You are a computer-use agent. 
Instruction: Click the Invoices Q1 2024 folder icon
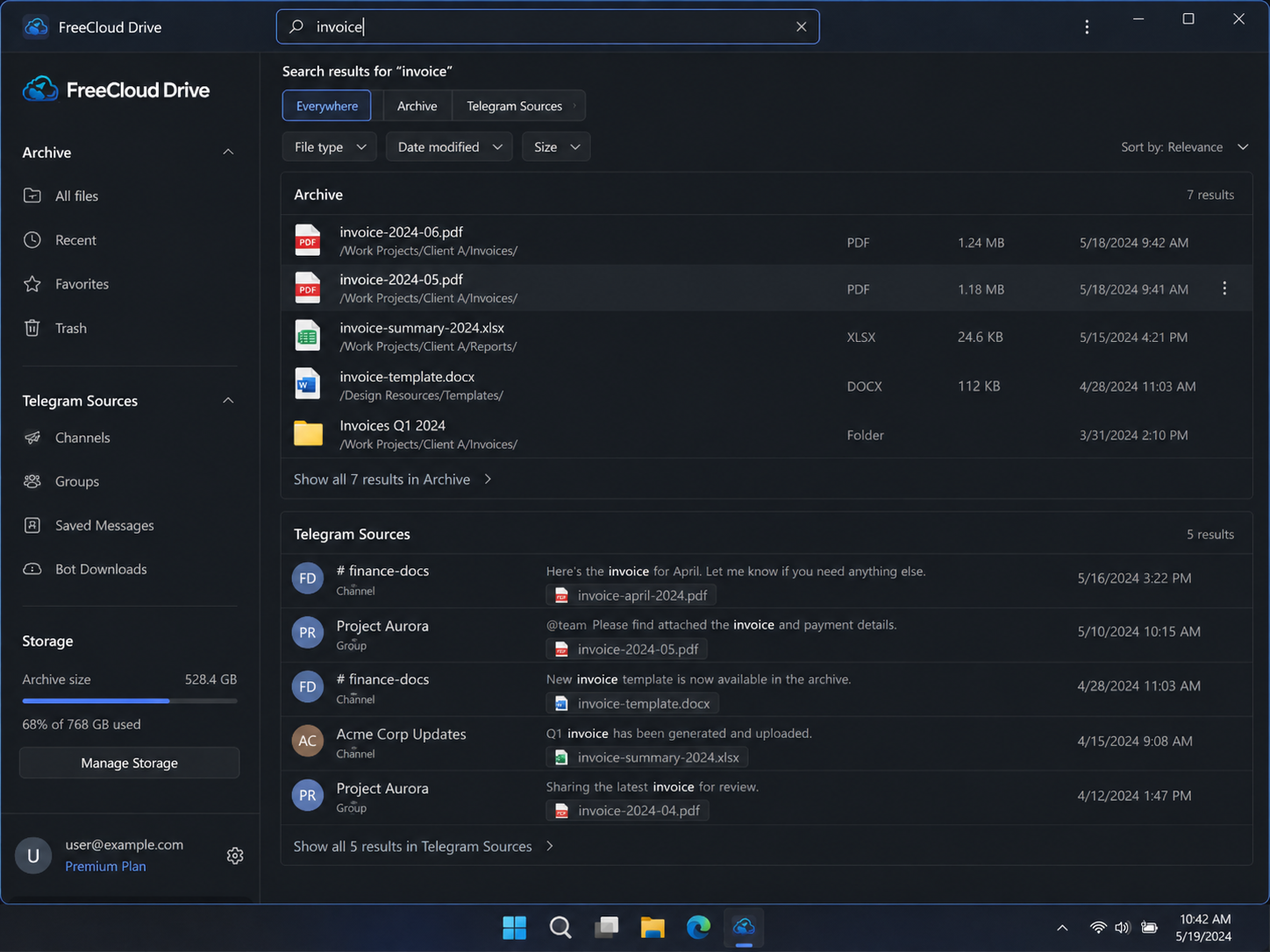pyautogui.click(x=308, y=433)
